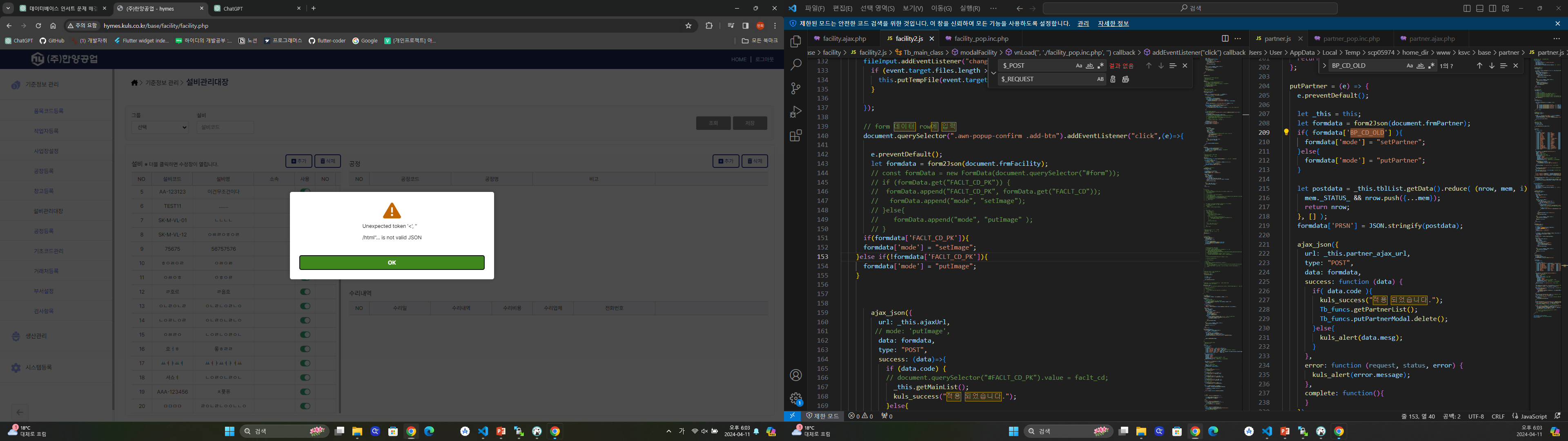Open more actions for the partner.js editor group
The image size is (1568, 441).
pyautogui.click(x=1557, y=38)
